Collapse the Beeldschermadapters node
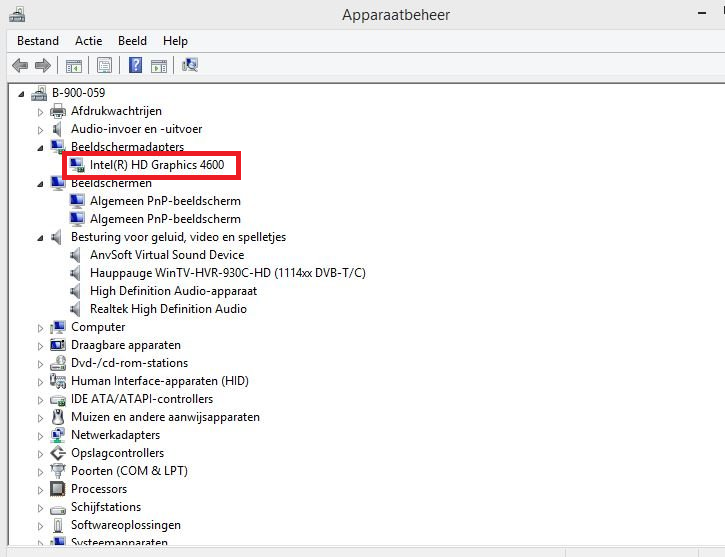Image resolution: width=725 pixels, height=557 pixels. point(40,148)
